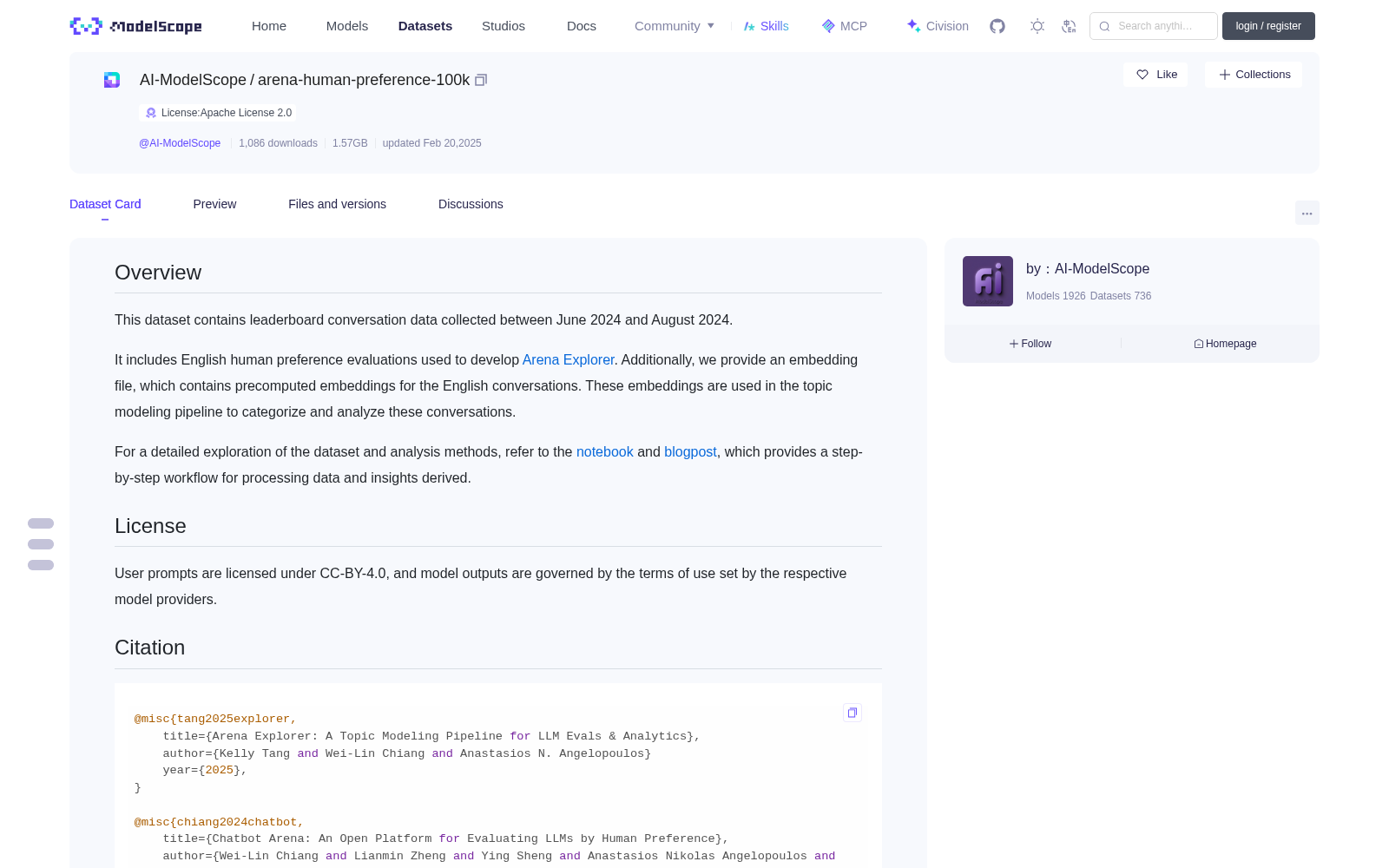This screenshot has width=1389, height=868.
Task: Like this dataset
Action: [1156, 75]
